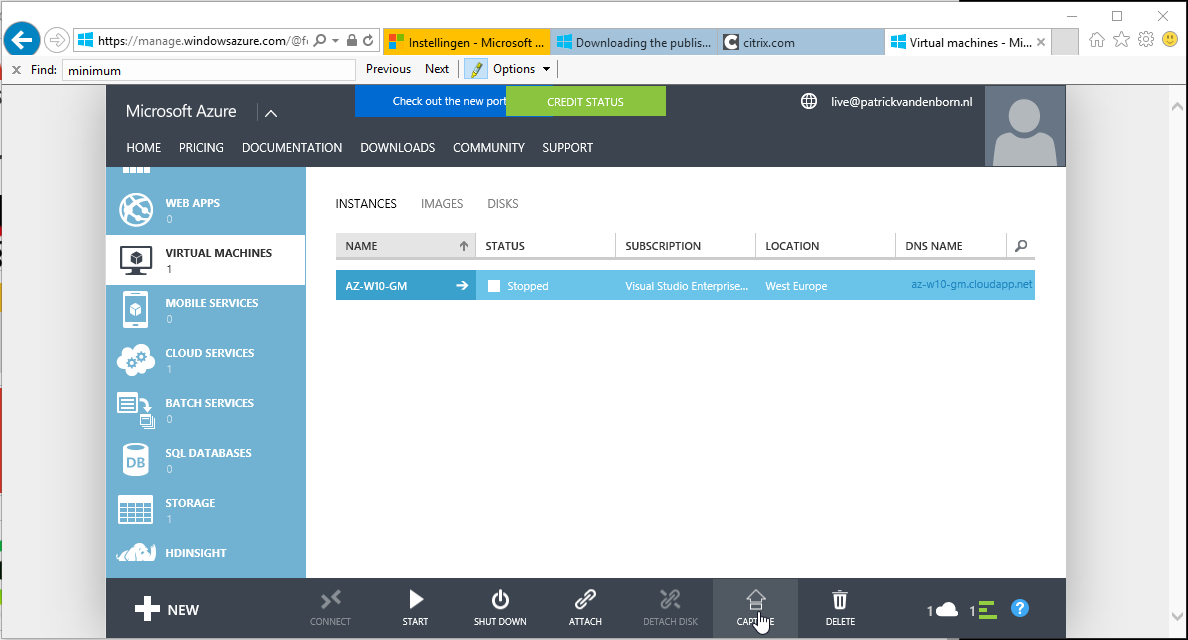
Task: Switch to the Images tab
Action: click(x=442, y=204)
